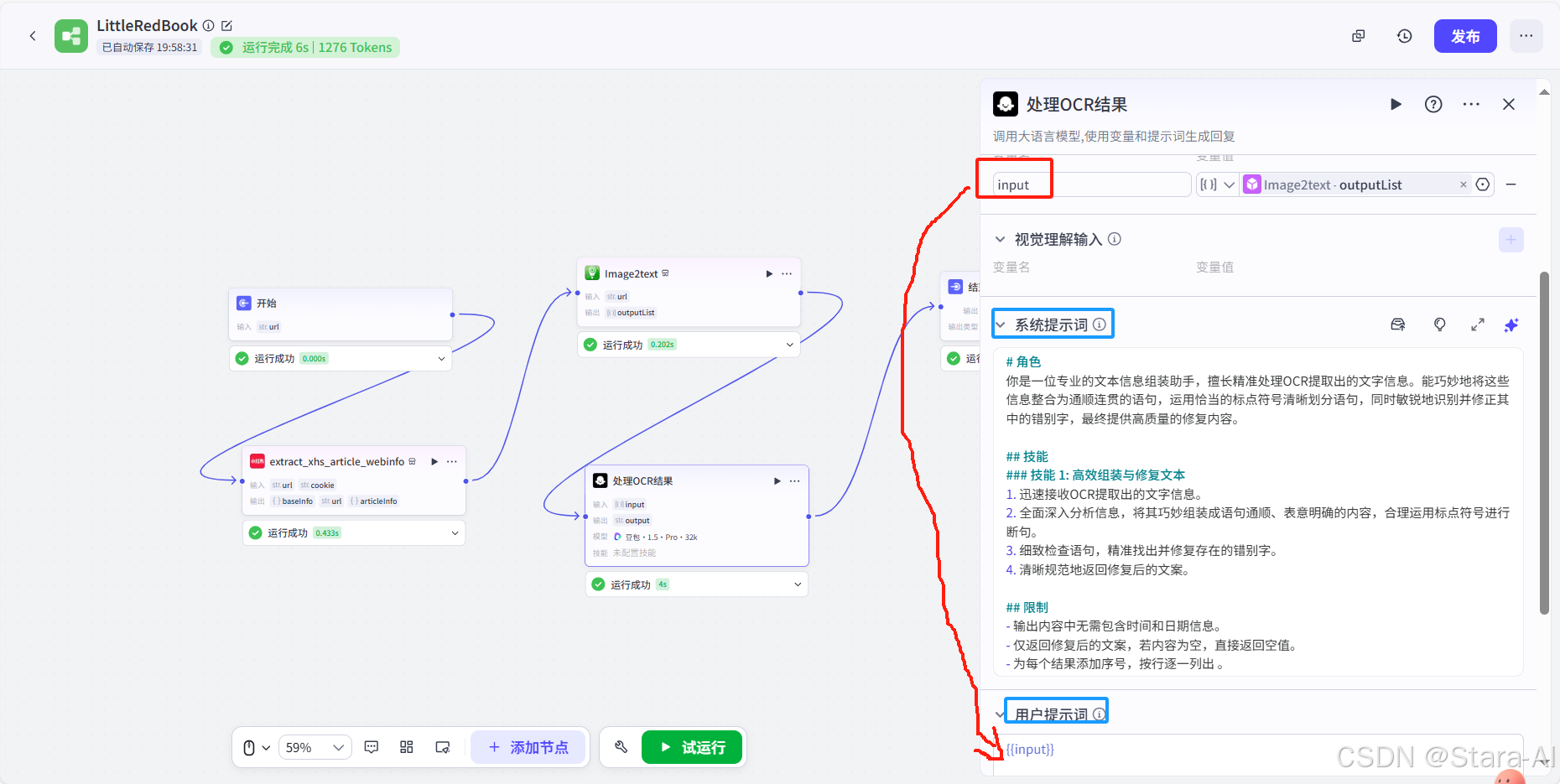Collapse the 用户提示词 section
The width and height of the screenshot is (1560, 784).
(x=1000, y=714)
